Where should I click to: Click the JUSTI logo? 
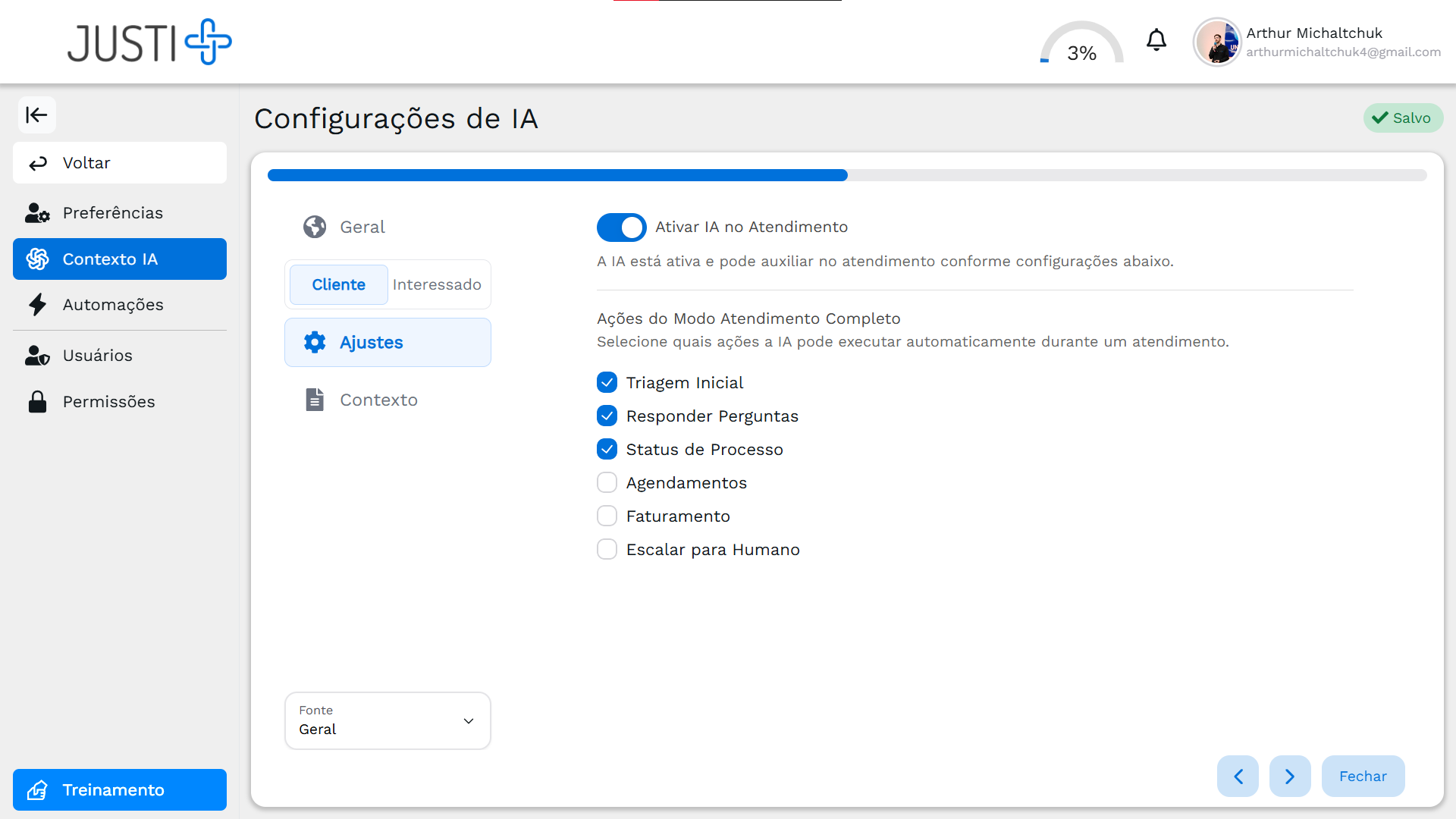click(150, 42)
